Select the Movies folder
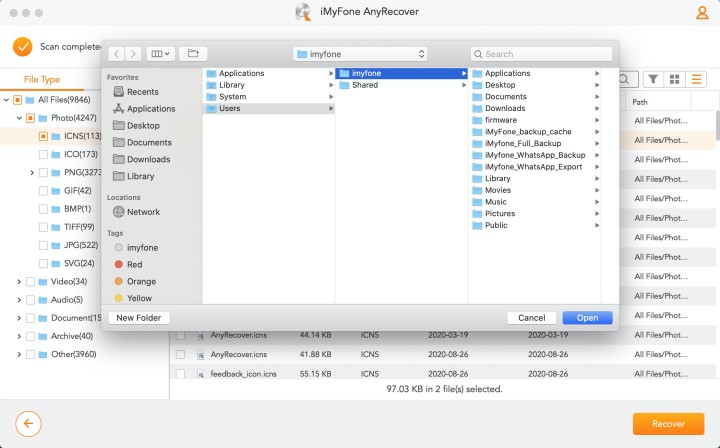The width and height of the screenshot is (720, 448). point(535,190)
